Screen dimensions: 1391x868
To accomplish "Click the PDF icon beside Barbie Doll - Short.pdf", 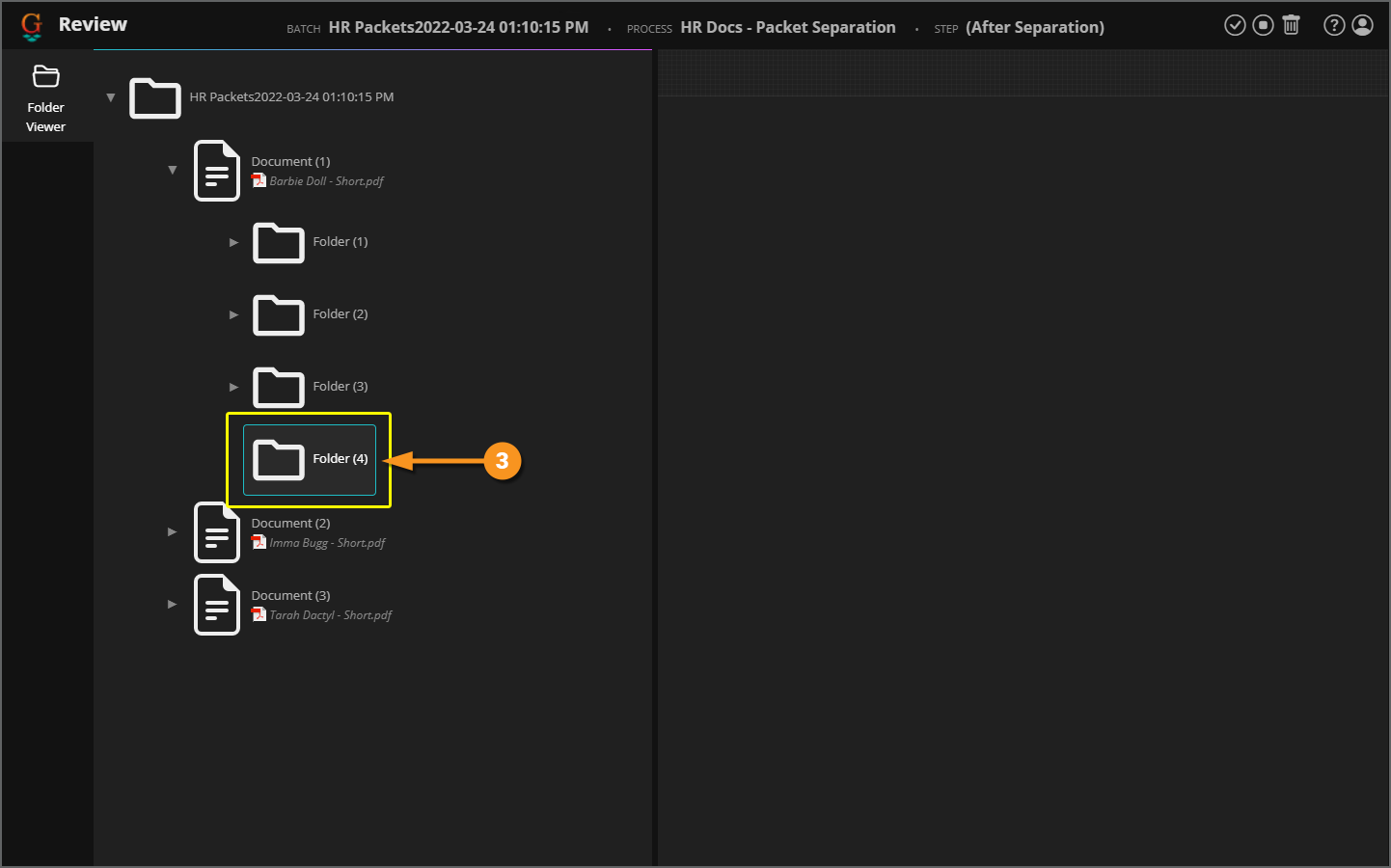I will pyautogui.click(x=259, y=180).
